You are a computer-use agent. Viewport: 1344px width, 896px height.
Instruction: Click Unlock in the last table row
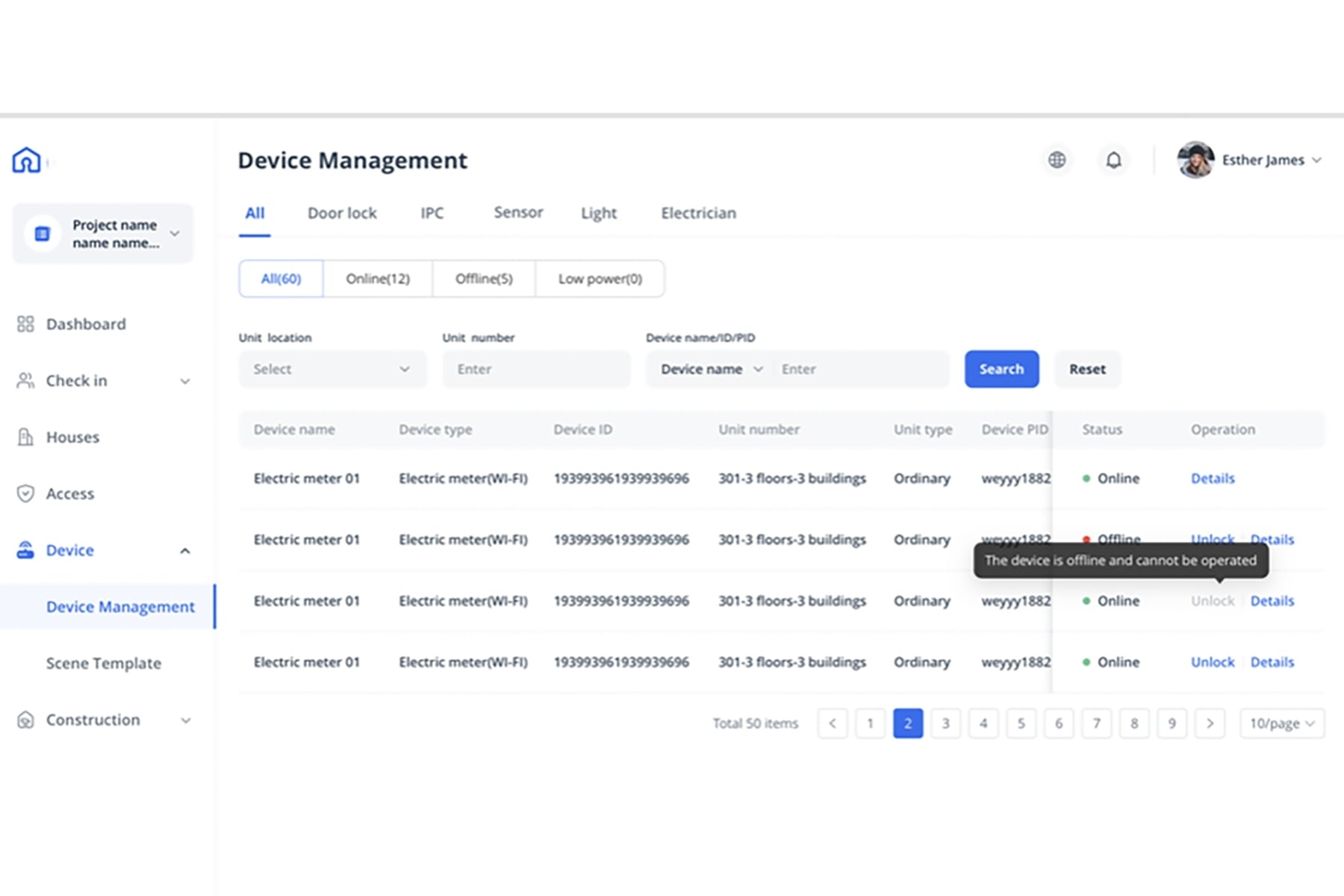1213,662
